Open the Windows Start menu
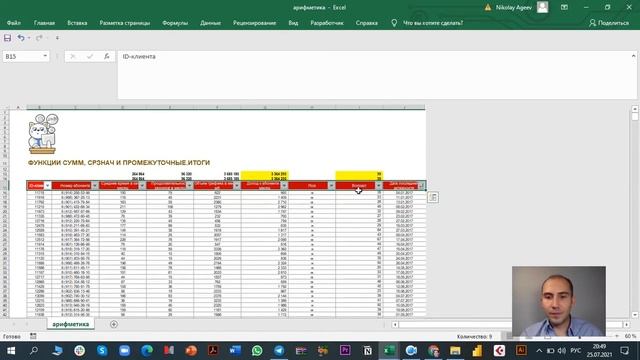The width and height of the screenshot is (640, 360). 11,351
